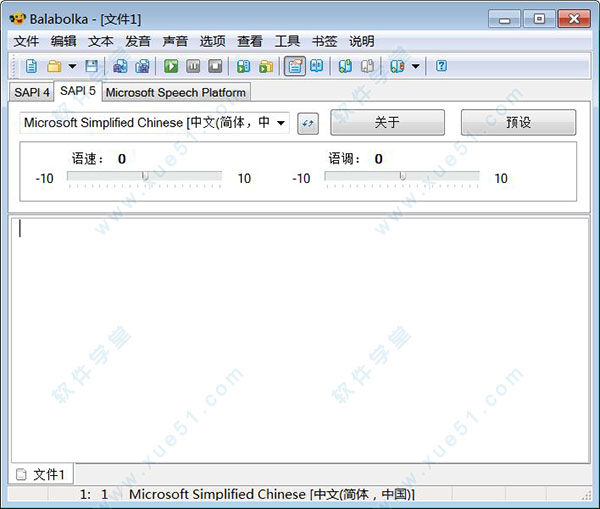Open the 声音 menu
Viewport: 600px width, 509px height.
pos(175,41)
